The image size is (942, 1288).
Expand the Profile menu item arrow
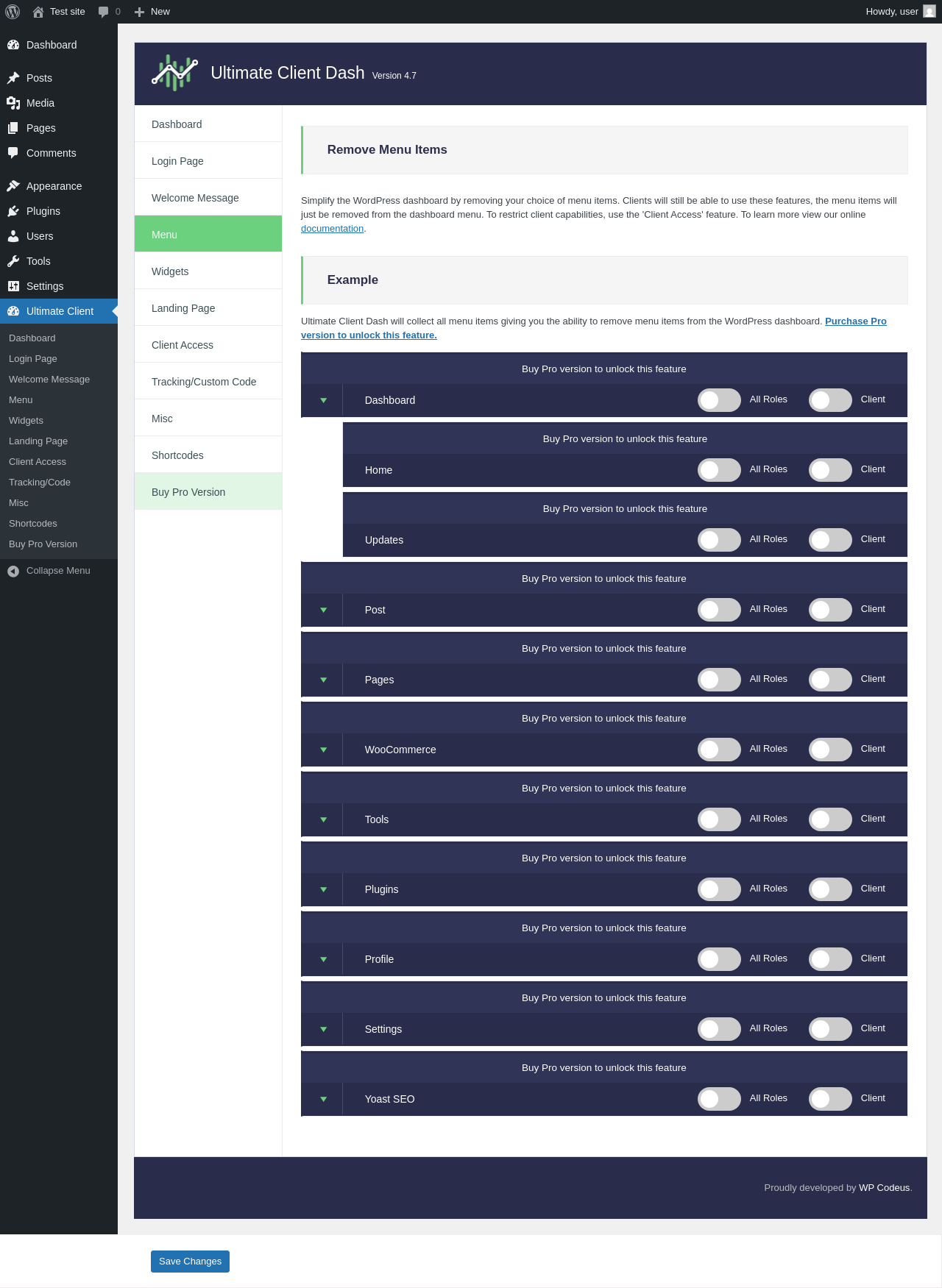[323, 960]
